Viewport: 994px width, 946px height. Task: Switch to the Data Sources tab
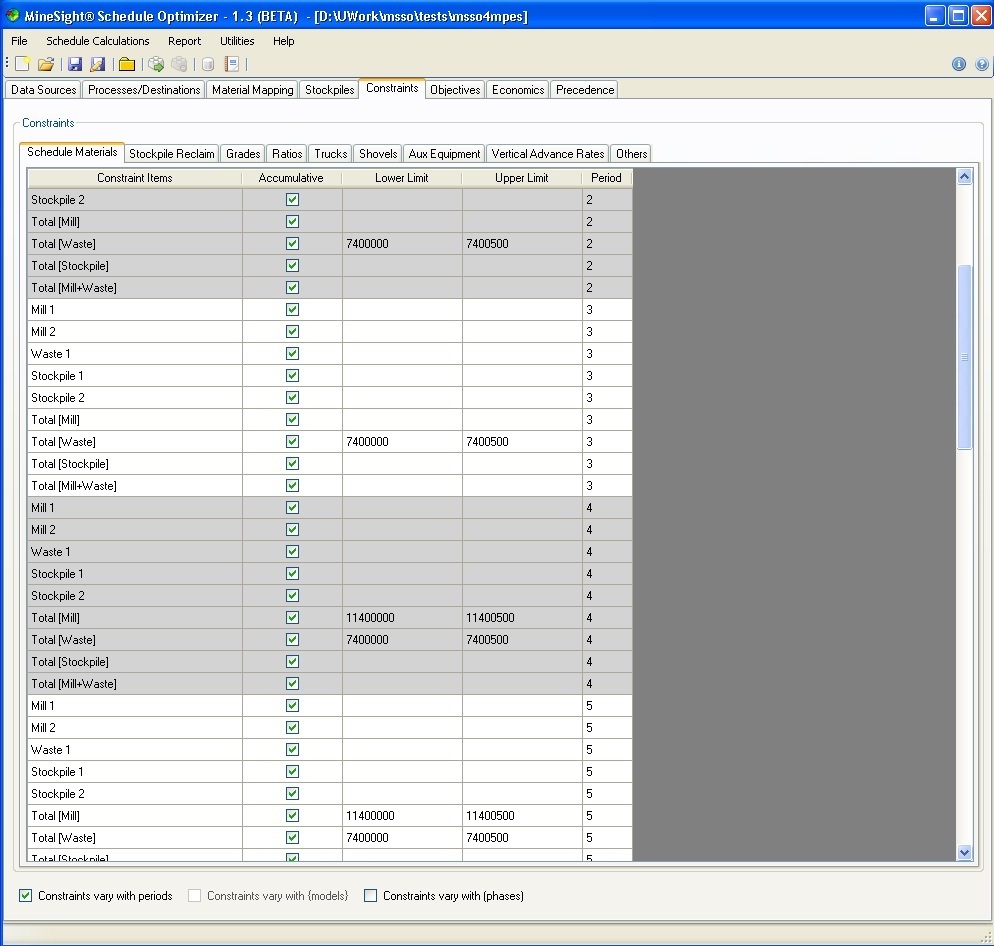43,89
